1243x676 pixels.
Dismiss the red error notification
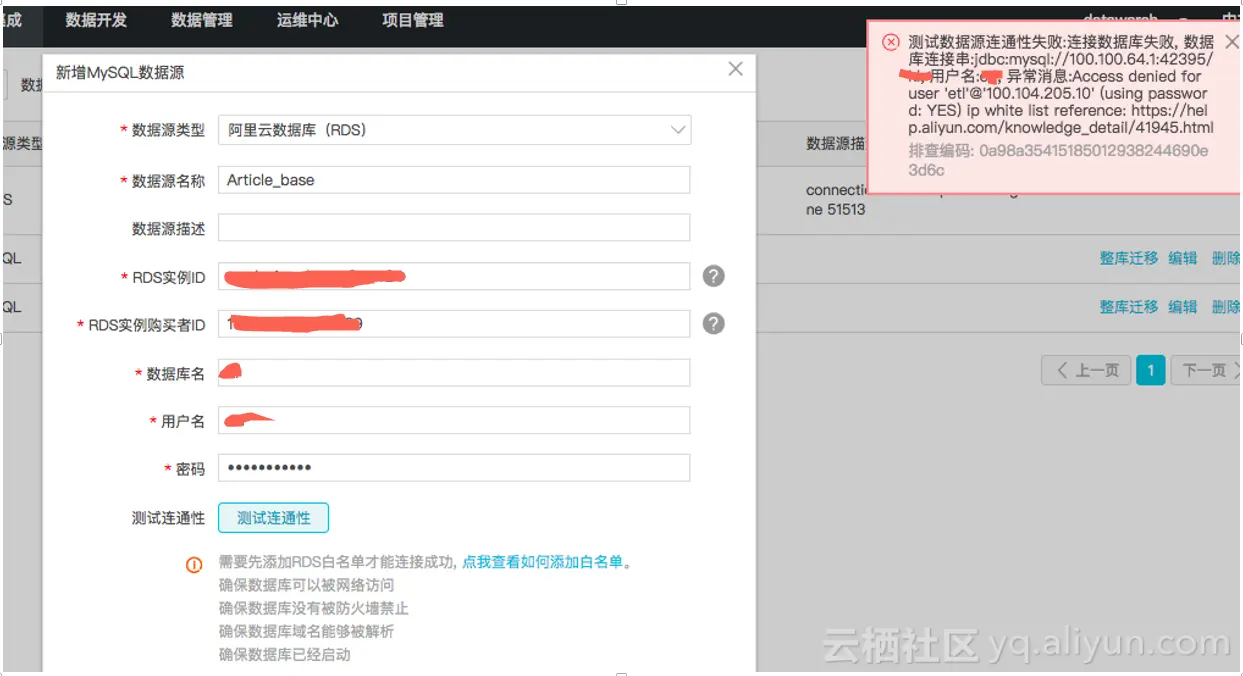[1231, 41]
